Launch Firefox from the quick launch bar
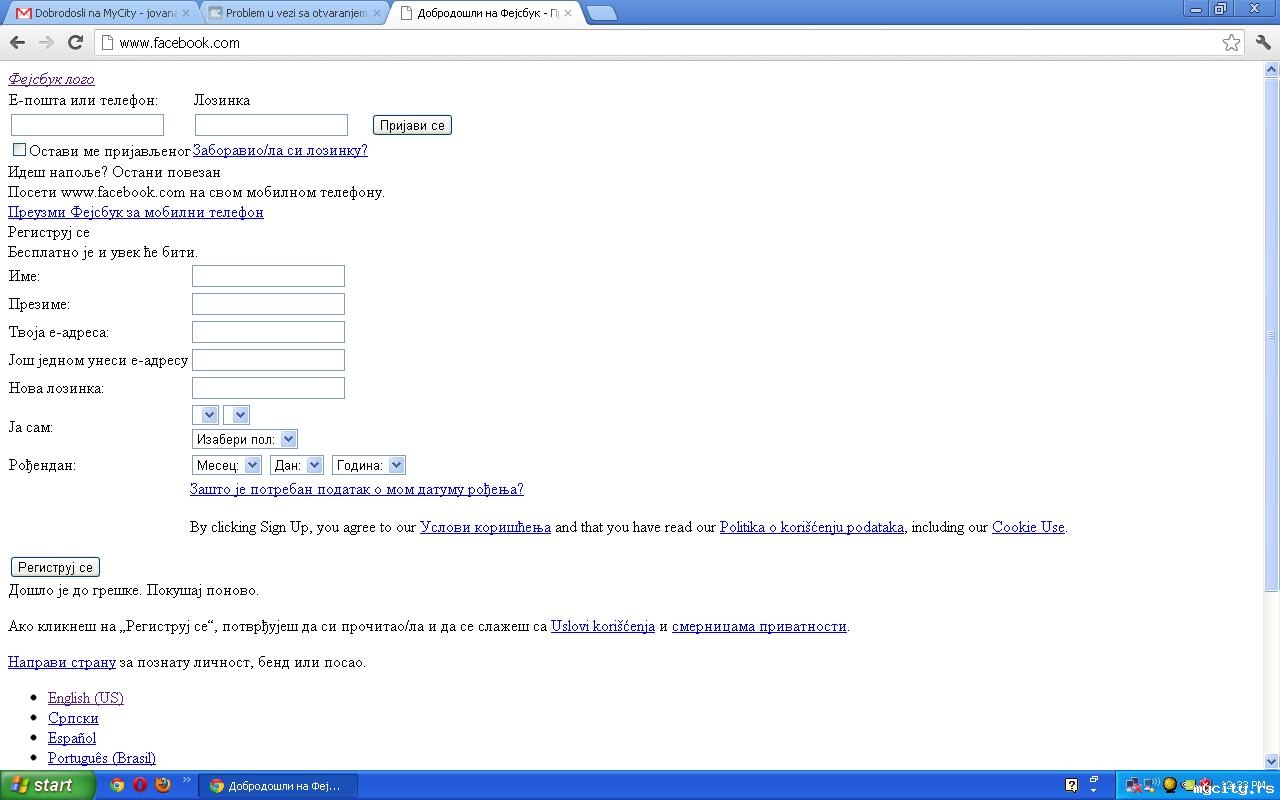 click(163, 785)
